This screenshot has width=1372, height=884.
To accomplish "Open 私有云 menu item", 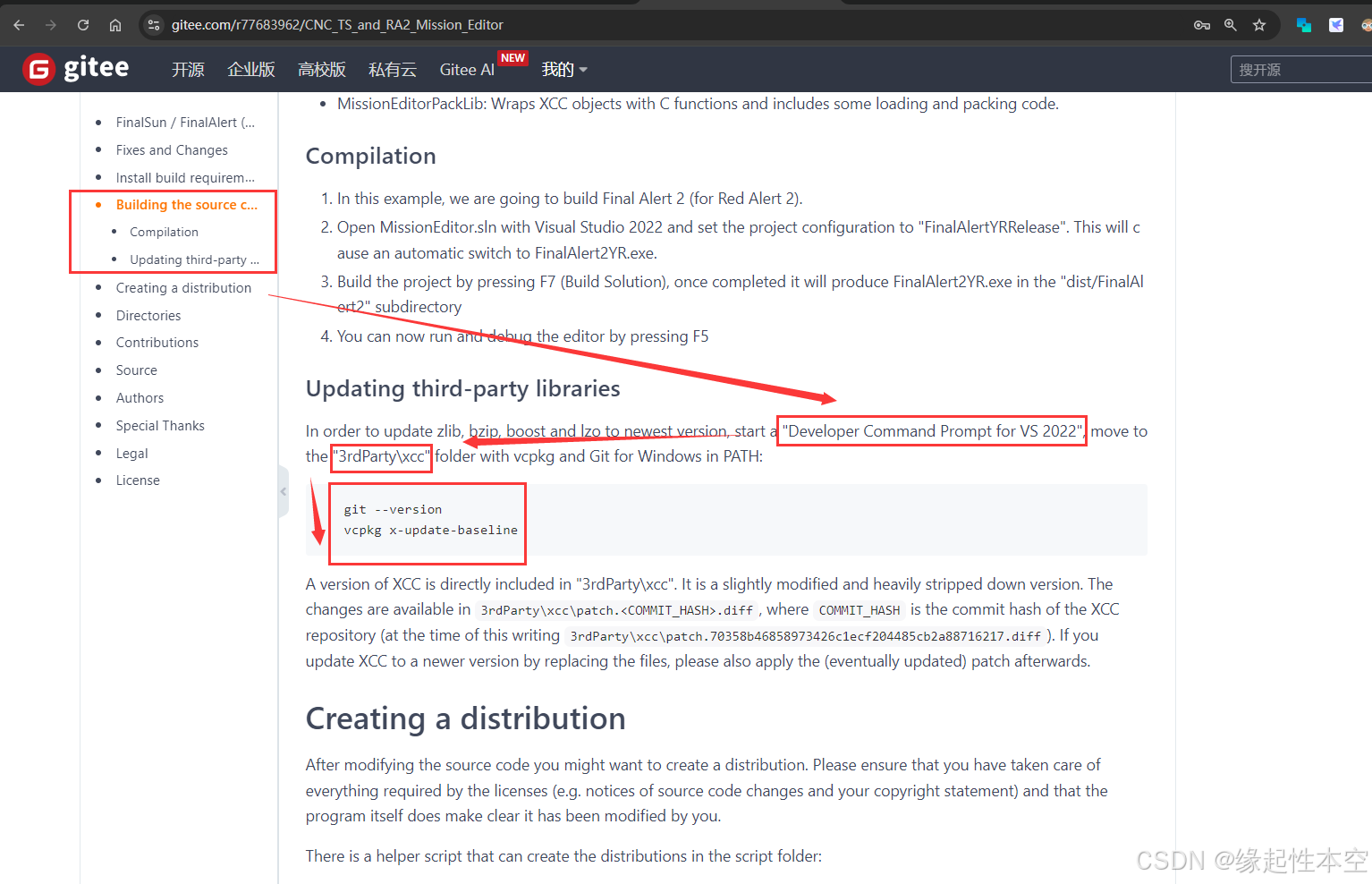I will (393, 70).
